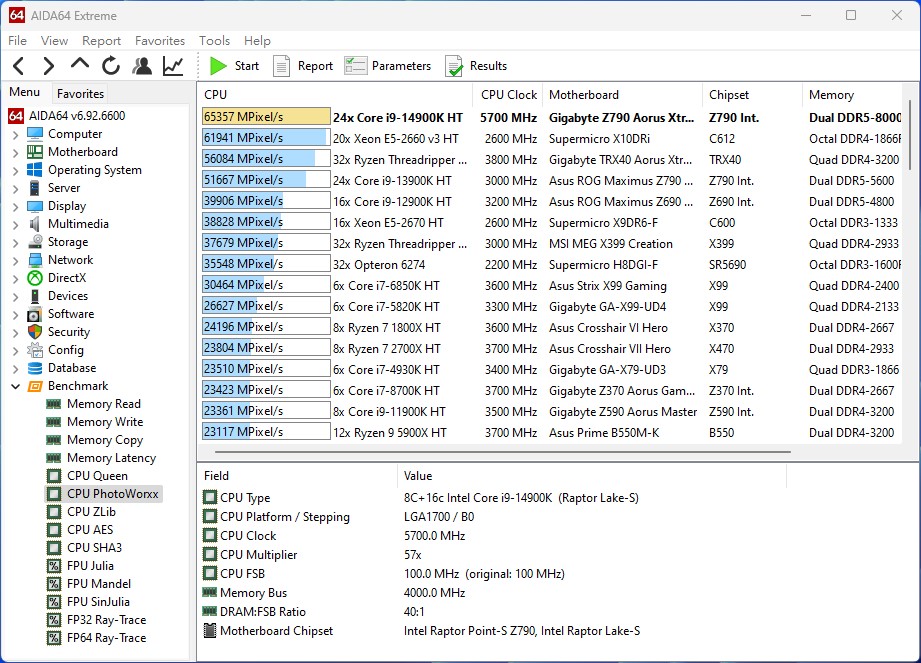Select FPU Julia benchmark item

click(90, 566)
